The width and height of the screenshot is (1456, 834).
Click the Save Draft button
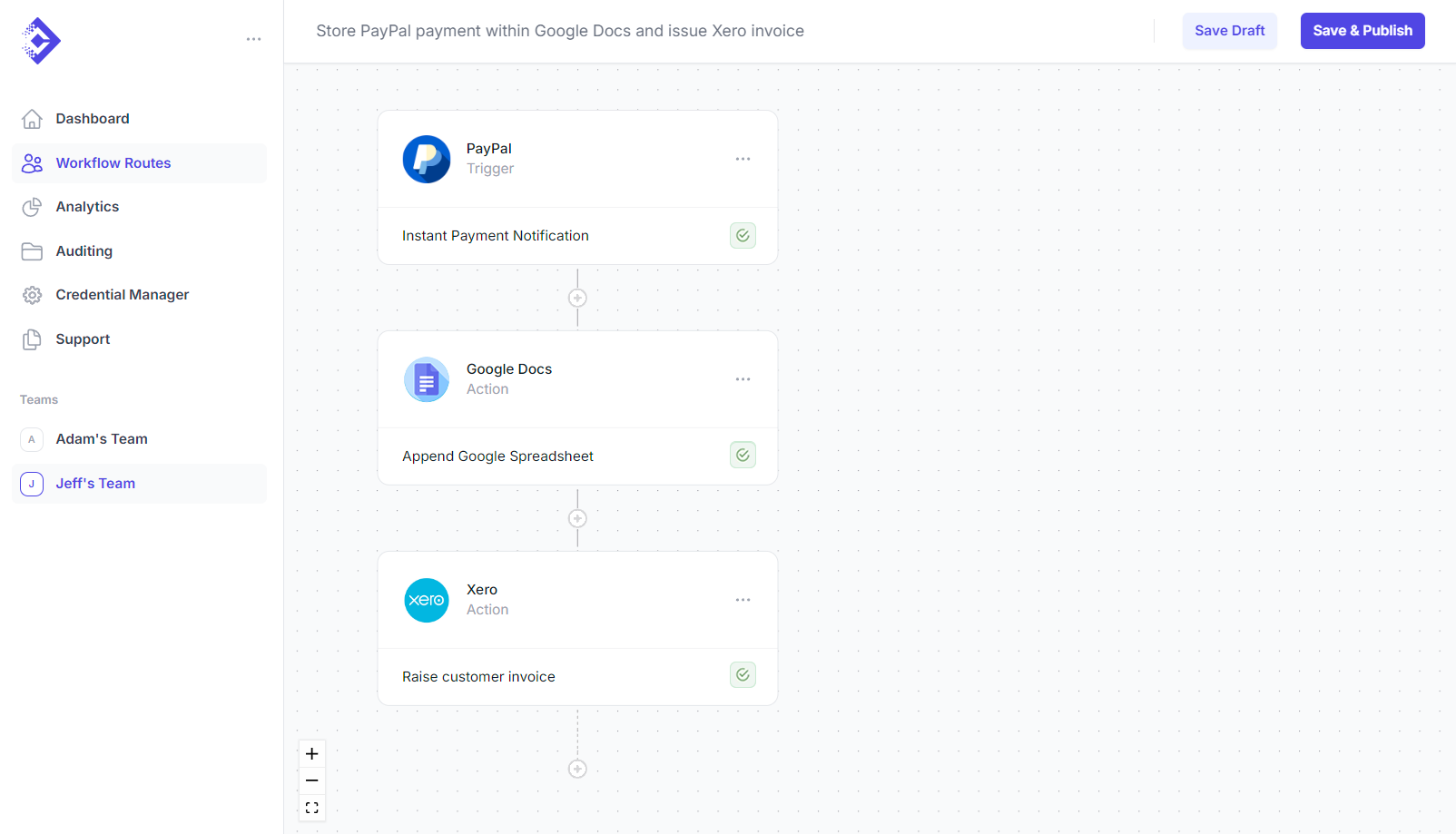click(1229, 30)
